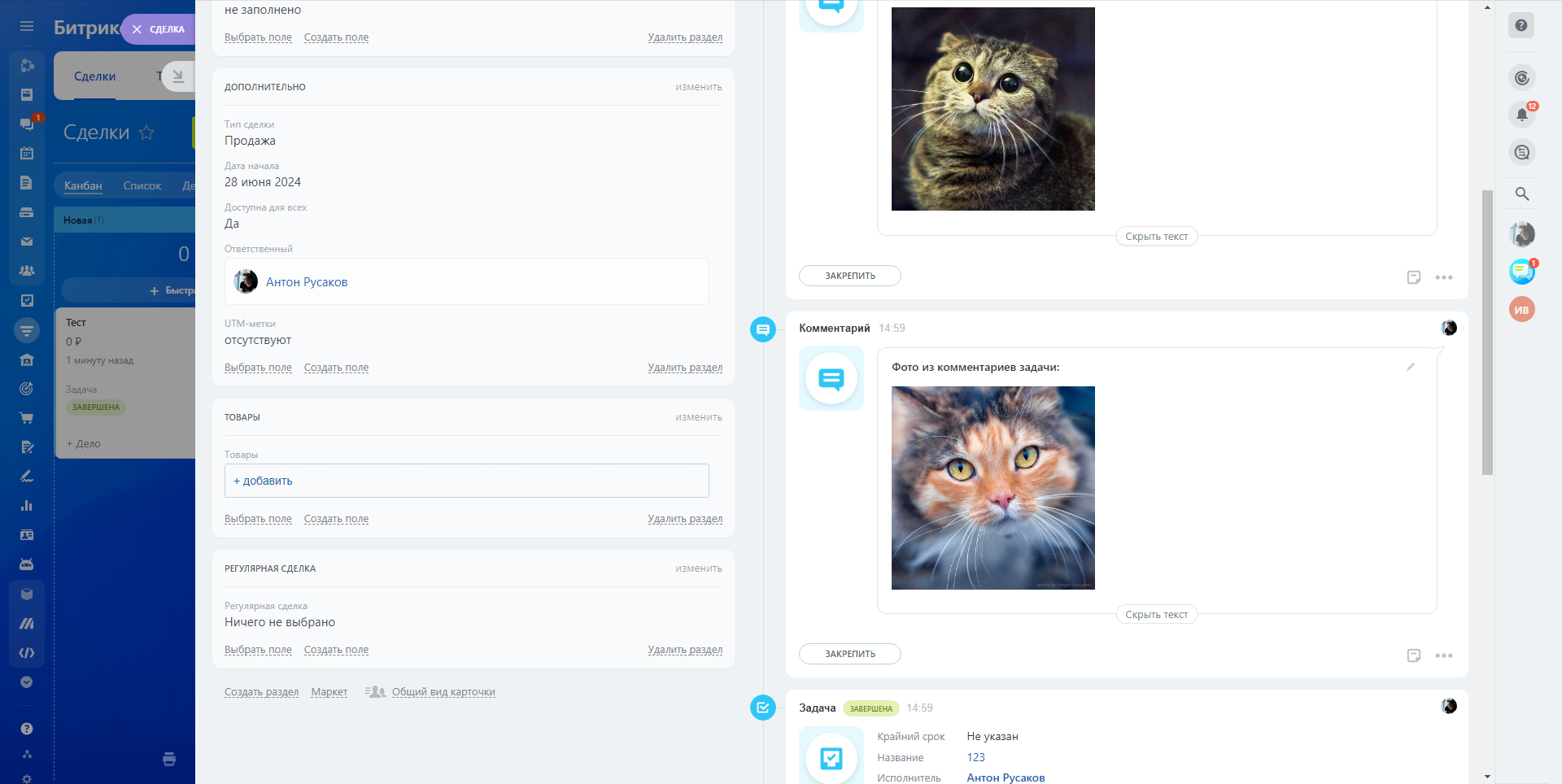Screen dimensions: 1562x784
Task: Open Выбрать поле in the Товары section
Action: 258,519
